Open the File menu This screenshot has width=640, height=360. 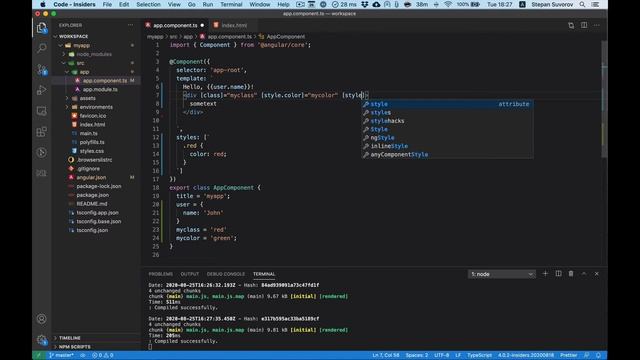(107, 4)
